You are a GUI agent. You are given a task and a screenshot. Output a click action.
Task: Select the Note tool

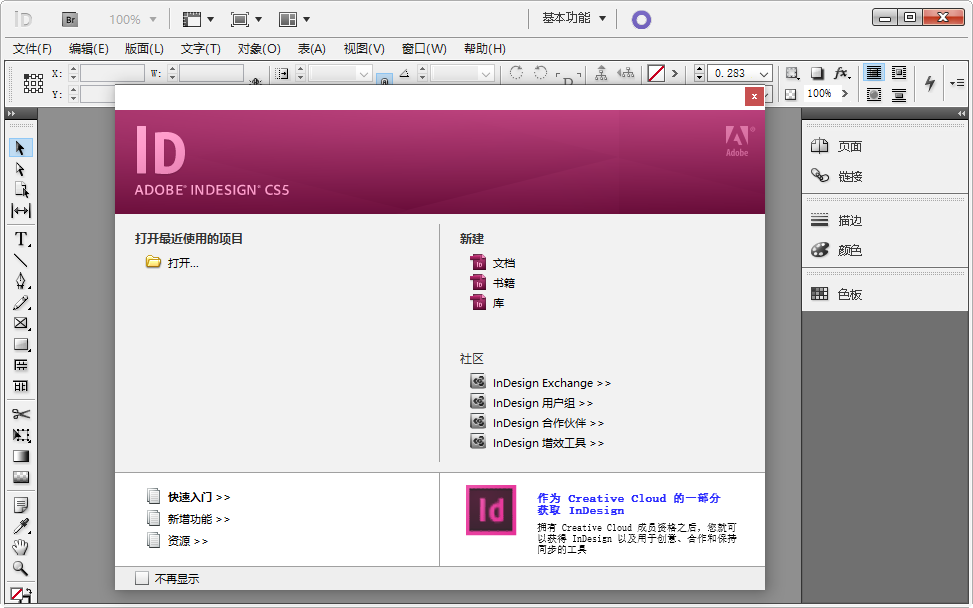(20, 505)
